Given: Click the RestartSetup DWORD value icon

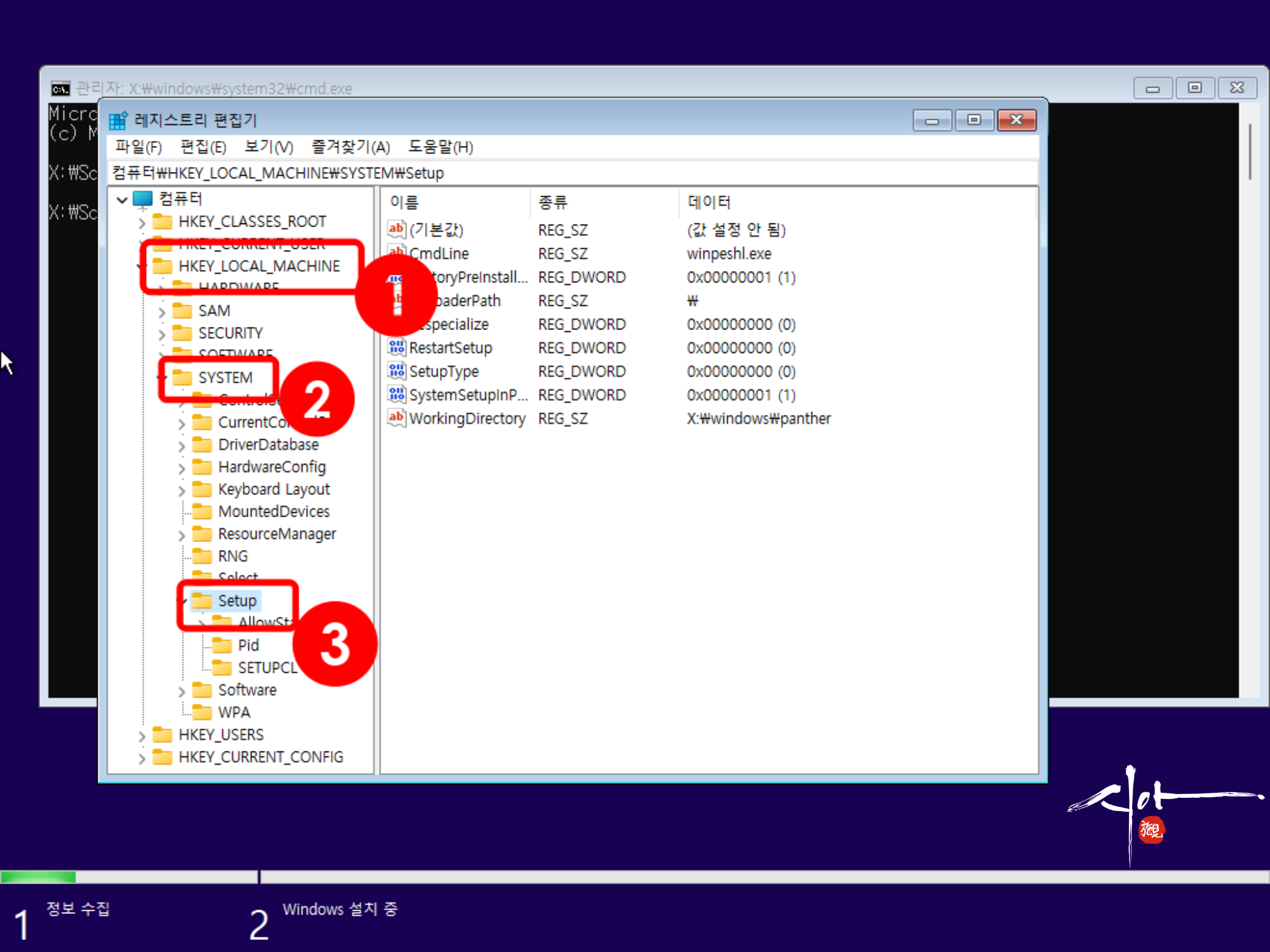Looking at the screenshot, I should [x=396, y=347].
